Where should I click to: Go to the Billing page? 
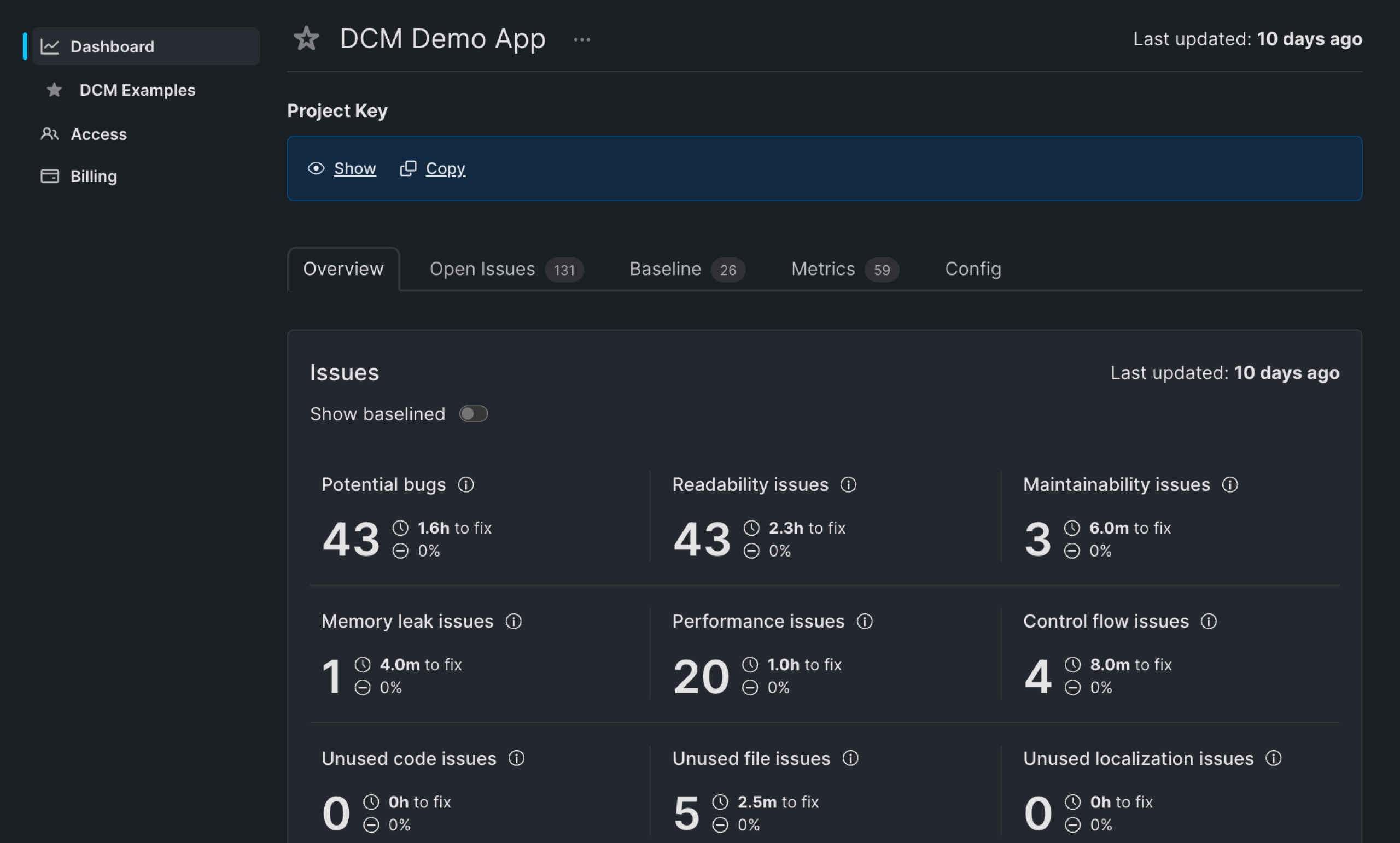tap(94, 177)
